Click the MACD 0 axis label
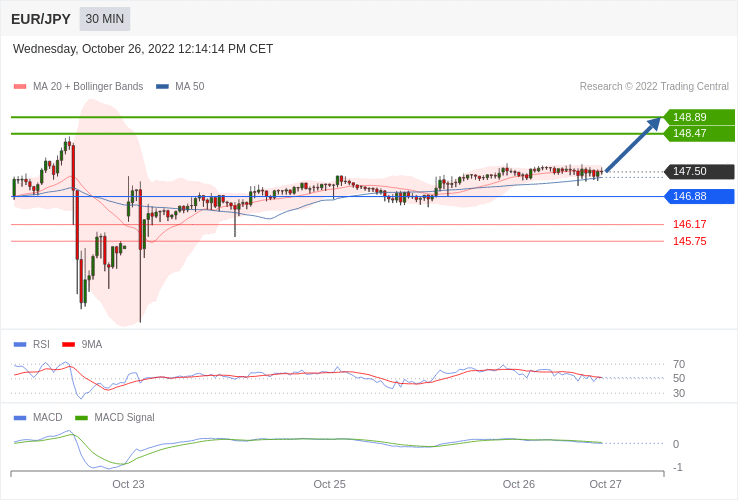Screen dimensions: 738x500 click(676, 444)
